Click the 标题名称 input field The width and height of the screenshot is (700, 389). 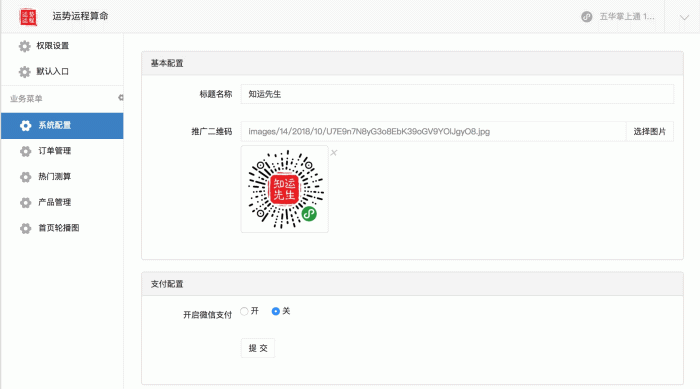(457, 94)
